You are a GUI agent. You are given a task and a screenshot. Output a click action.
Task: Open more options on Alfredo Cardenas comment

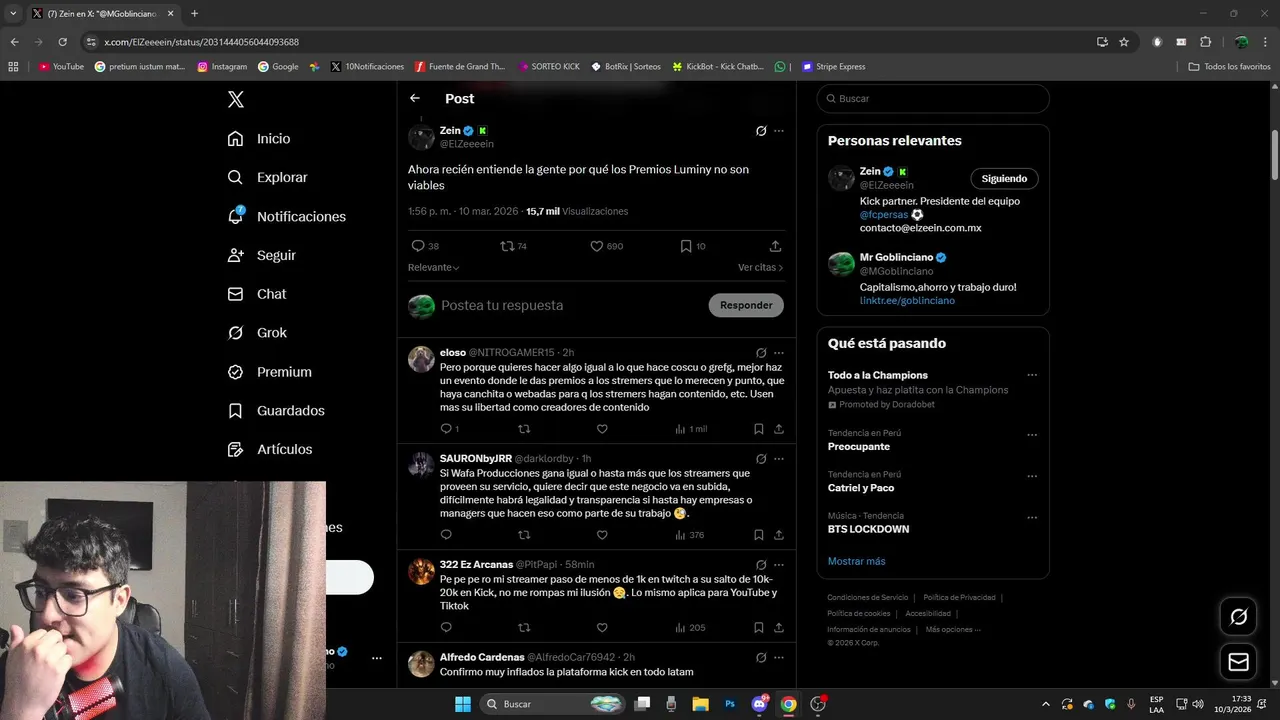779,658
